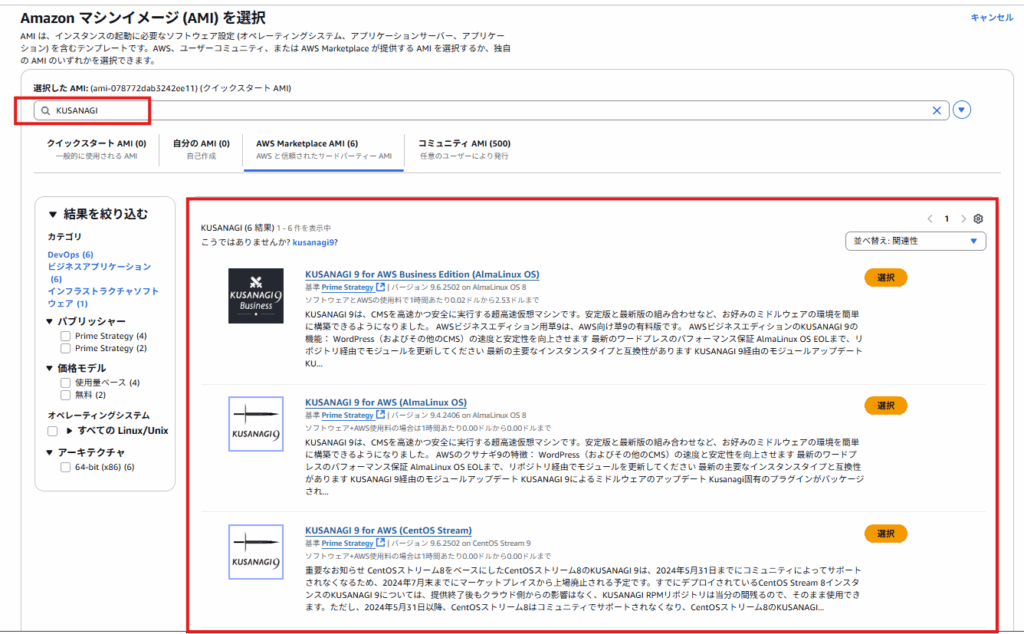This screenshot has width=1024, height=634.
Task: Clear the KUSANAGI search text
Action: tap(936, 110)
